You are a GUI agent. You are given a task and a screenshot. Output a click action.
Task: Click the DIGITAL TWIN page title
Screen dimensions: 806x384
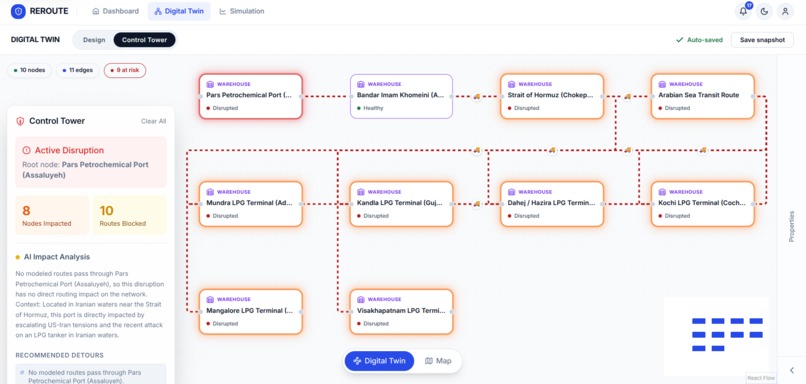coord(35,40)
